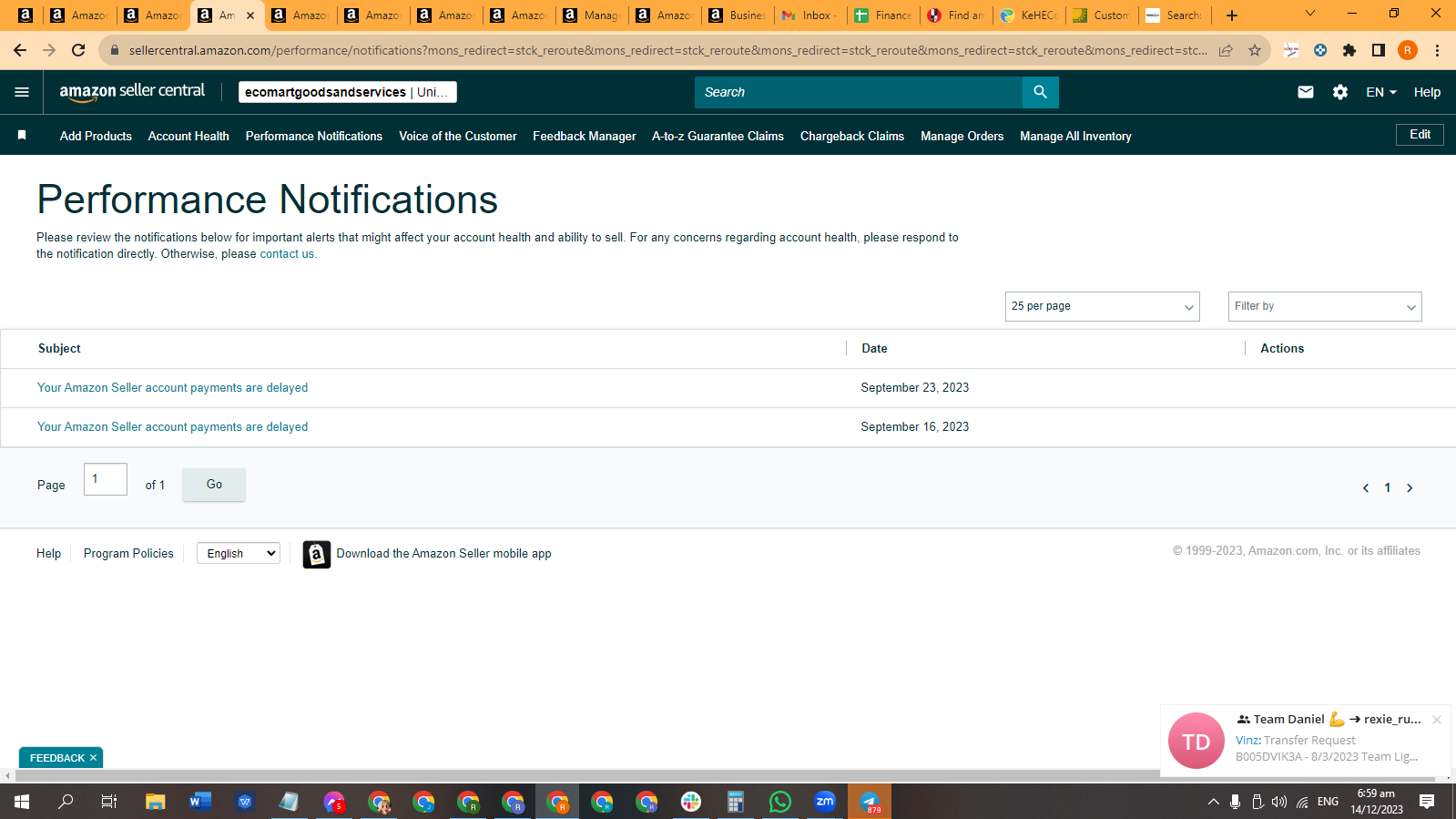Image resolution: width=1456 pixels, height=819 pixels.
Task: Open the Chrome tab search chevron
Action: [1310, 15]
